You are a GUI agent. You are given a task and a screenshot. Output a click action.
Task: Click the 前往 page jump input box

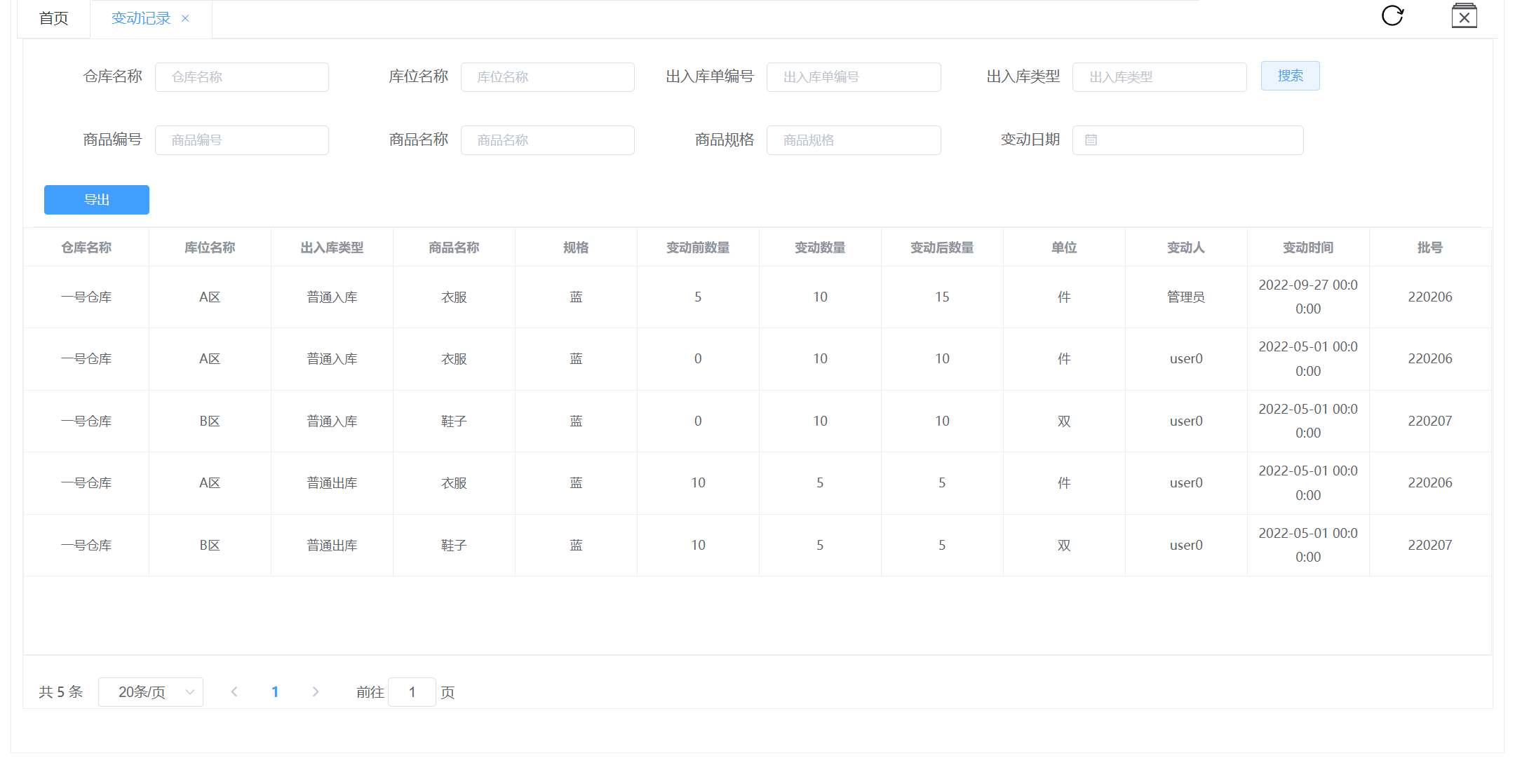(412, 692)
